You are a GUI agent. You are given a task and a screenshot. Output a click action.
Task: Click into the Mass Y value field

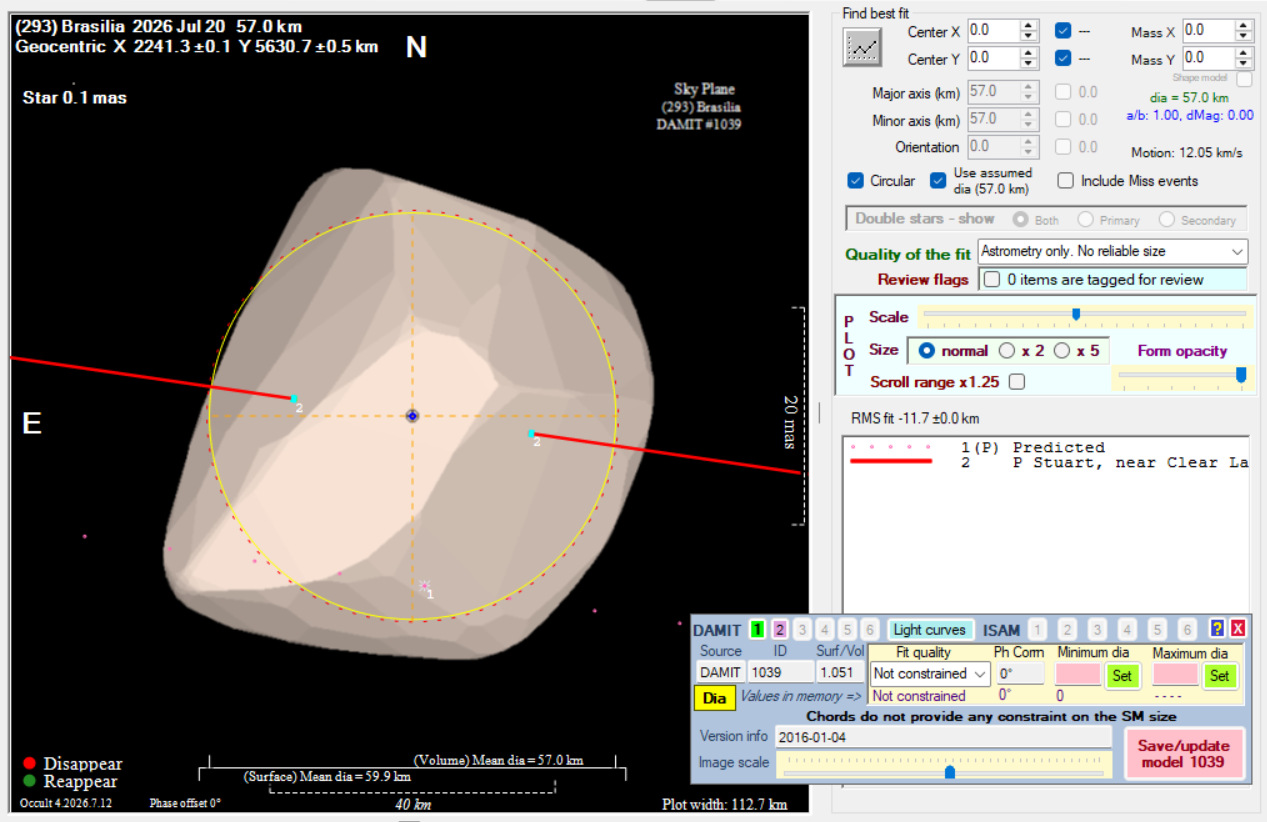pyautogui.click(x=1209, y=58)
